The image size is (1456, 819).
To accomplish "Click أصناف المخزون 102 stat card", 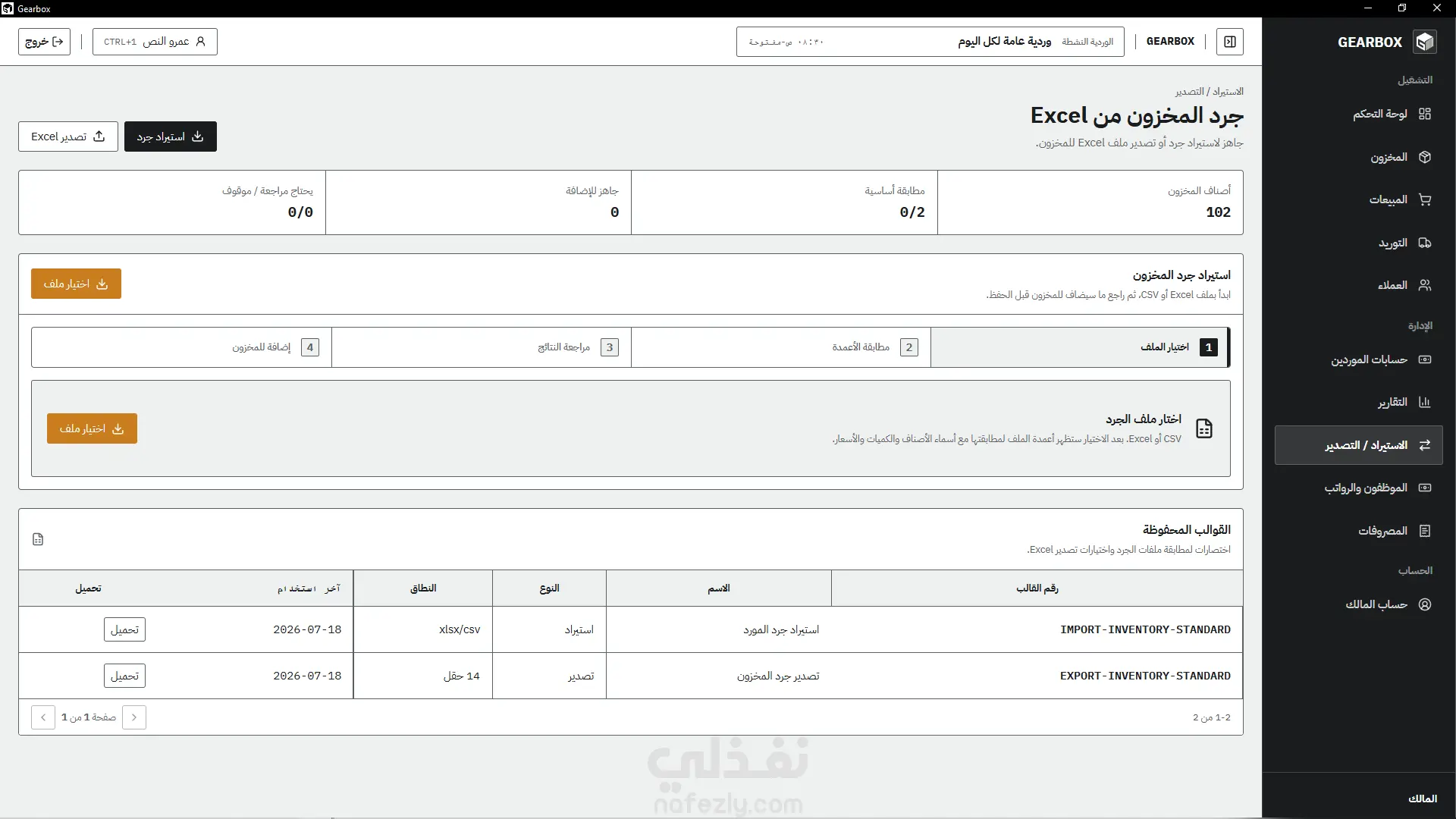I will [1090, 202].
